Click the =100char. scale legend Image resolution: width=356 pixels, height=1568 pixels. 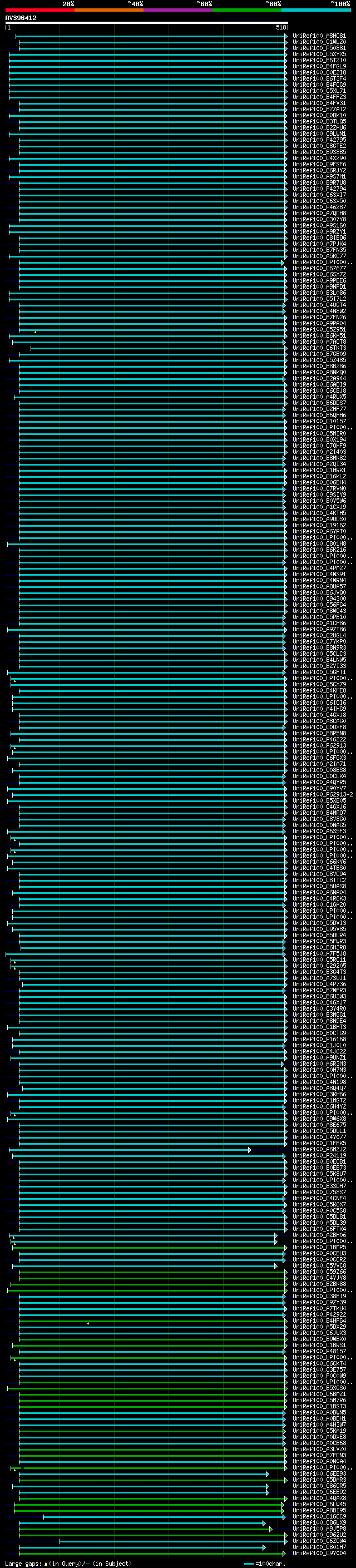265,1563
